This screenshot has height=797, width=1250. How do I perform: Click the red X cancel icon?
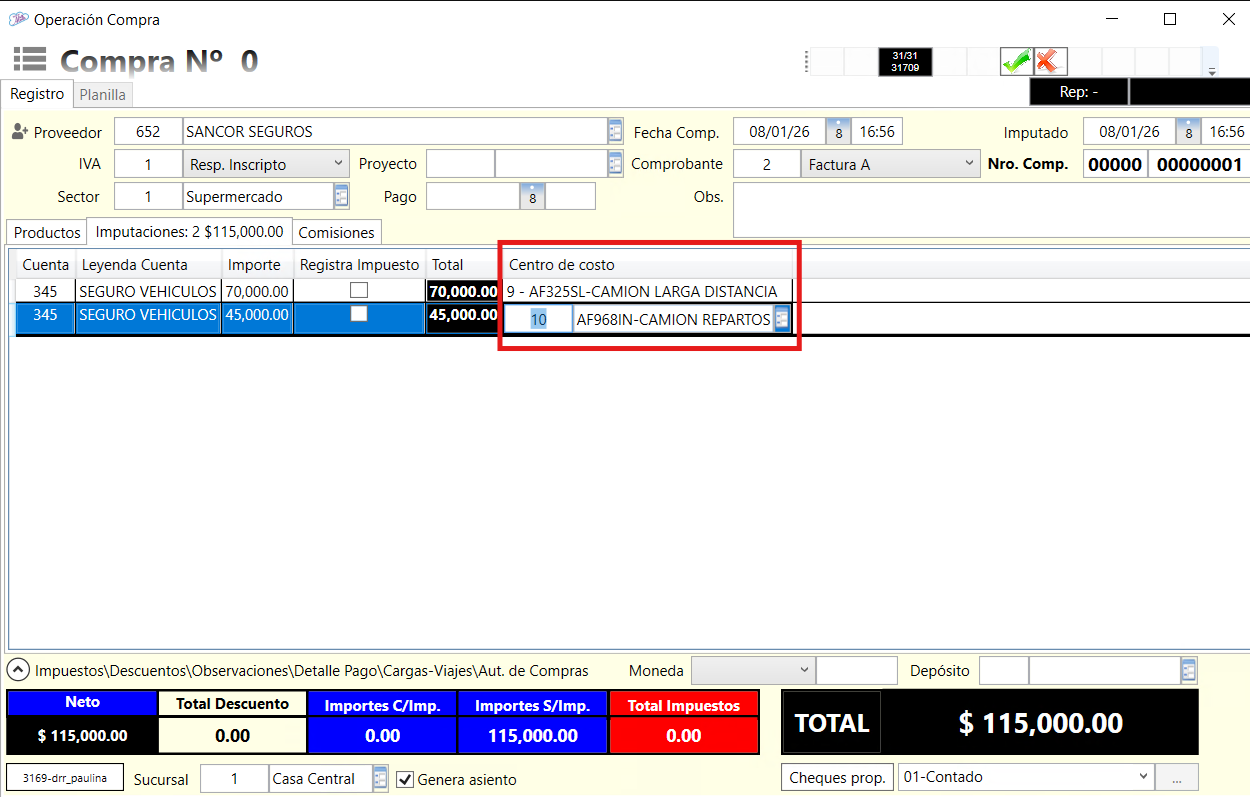point(1049,62)
